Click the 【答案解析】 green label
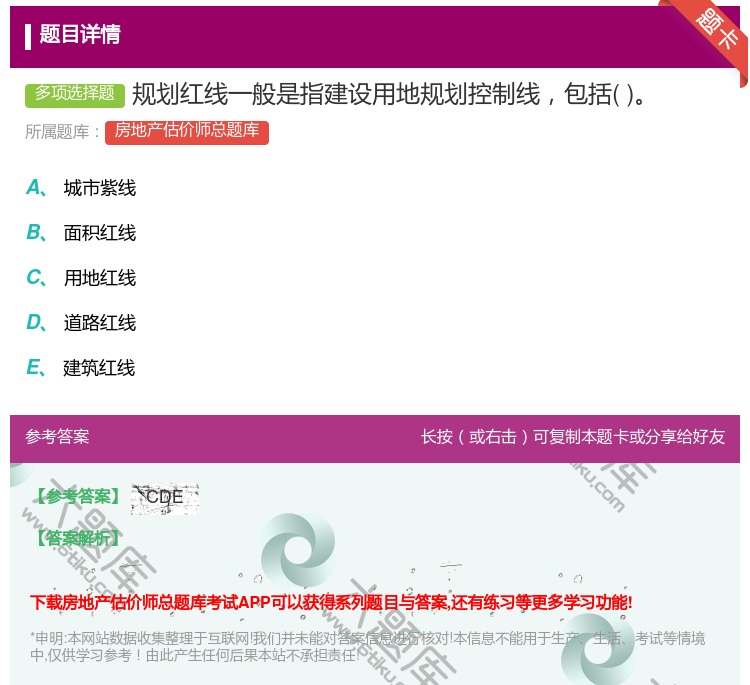 (x=78, y=538)
